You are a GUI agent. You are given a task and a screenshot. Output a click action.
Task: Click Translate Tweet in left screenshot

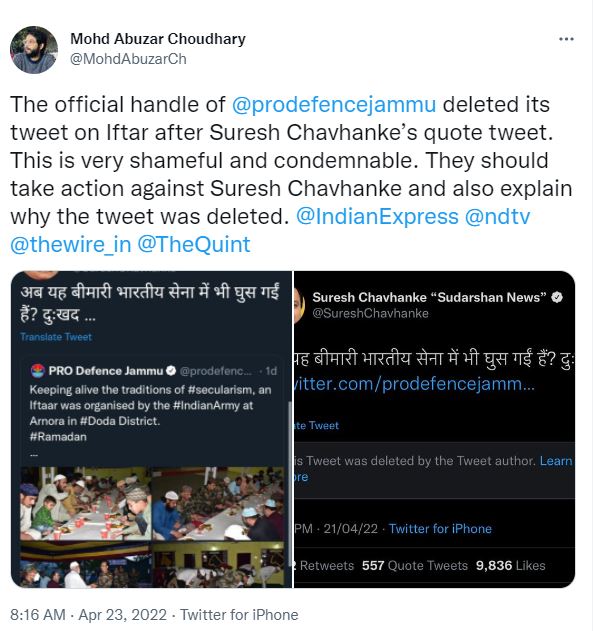(56, 337)
